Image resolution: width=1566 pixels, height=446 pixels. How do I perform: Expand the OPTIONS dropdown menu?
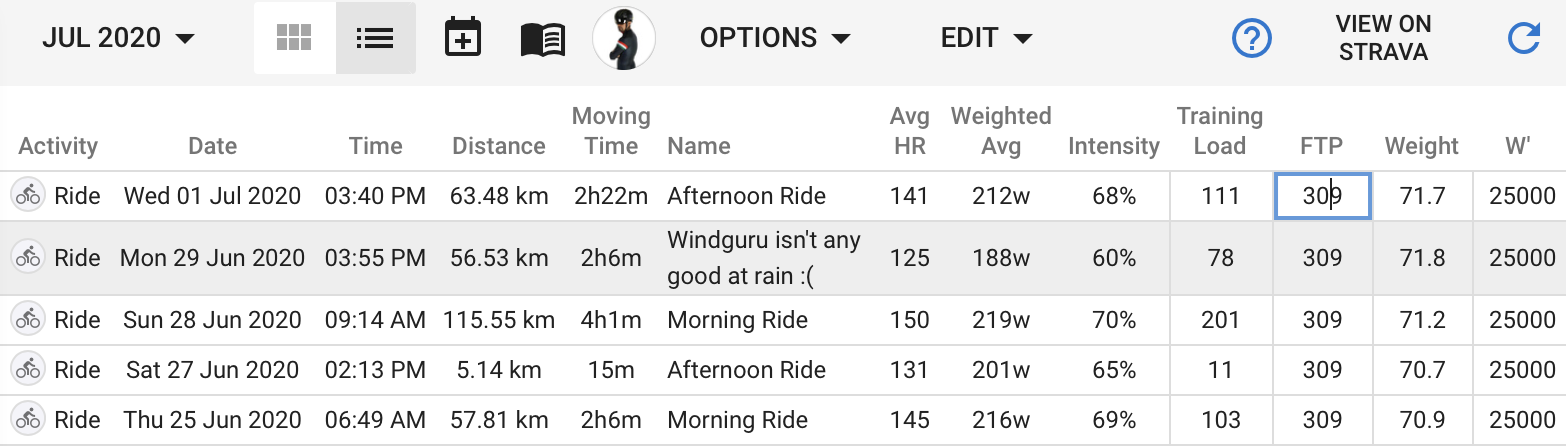tap(775, 38)
